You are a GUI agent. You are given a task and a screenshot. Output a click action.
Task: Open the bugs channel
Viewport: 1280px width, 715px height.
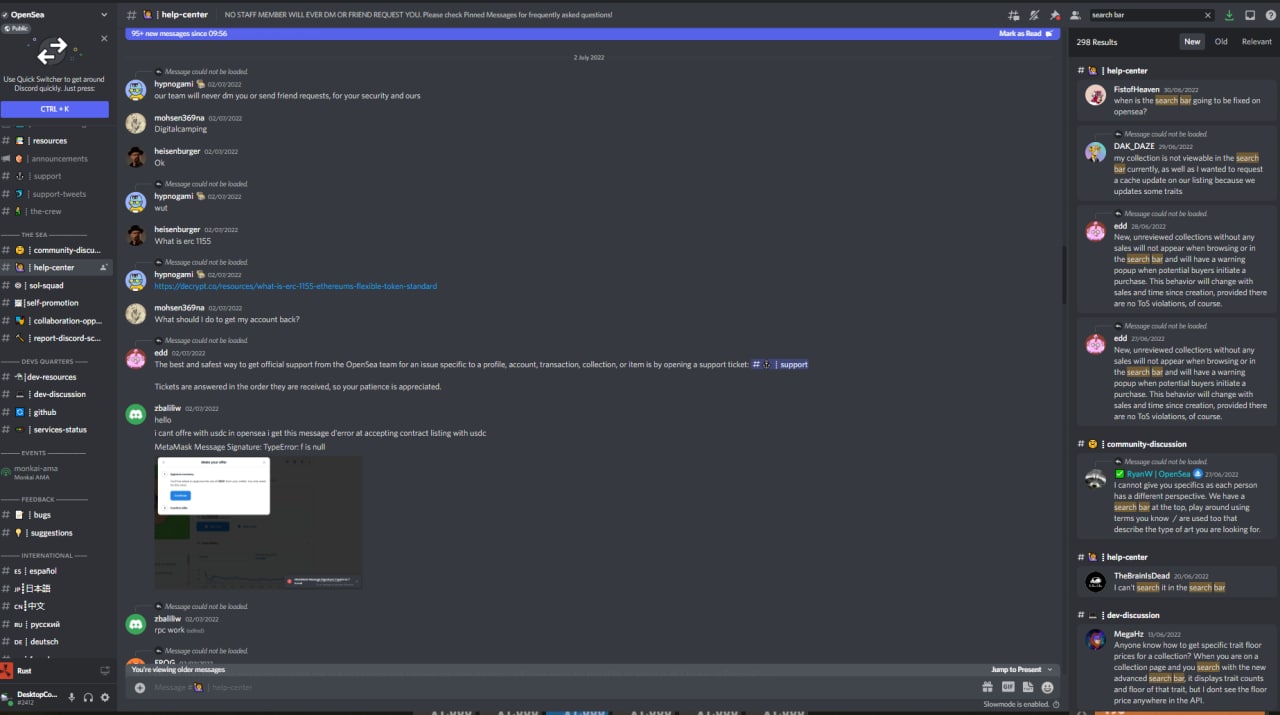click(x=56, y=515)
